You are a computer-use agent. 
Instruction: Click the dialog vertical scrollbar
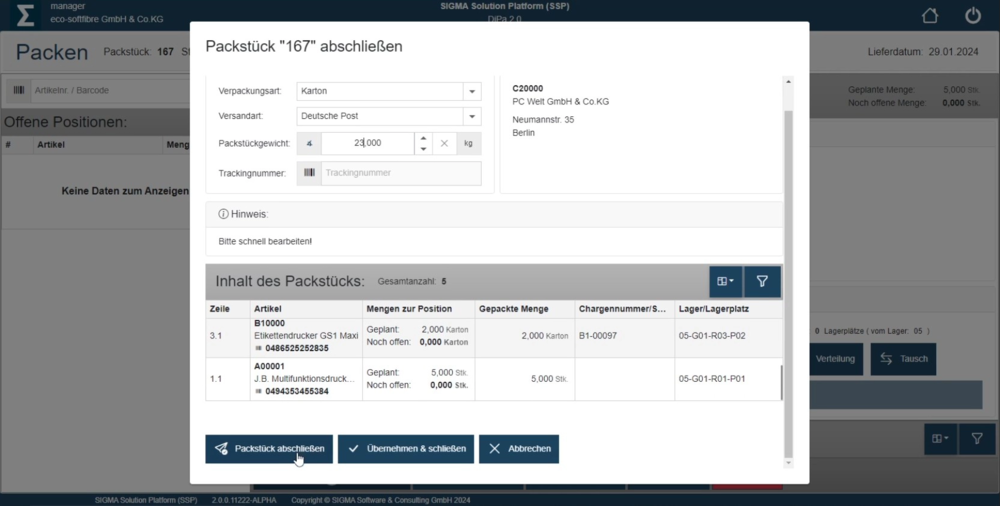[788, 280]
